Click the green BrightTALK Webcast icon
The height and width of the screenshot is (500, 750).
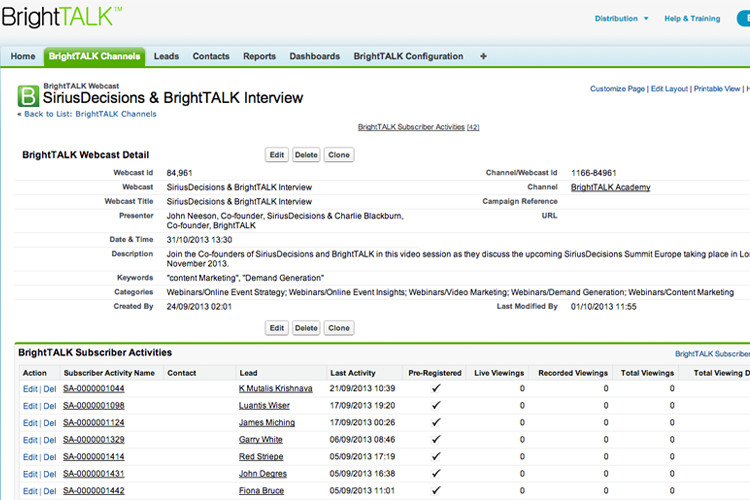29,96
